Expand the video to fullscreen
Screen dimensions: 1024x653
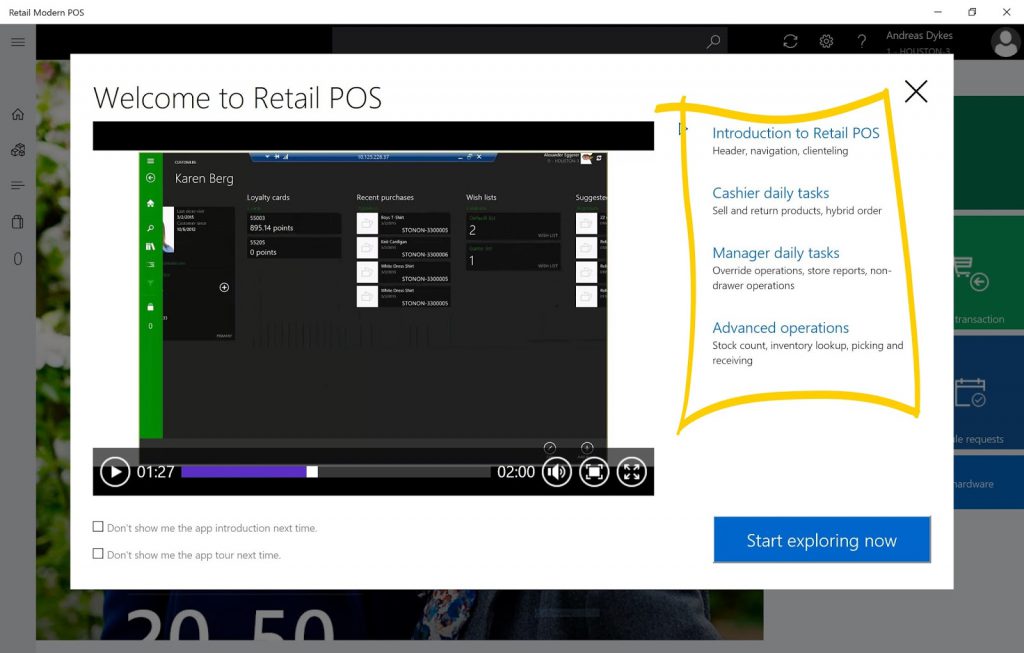tap(632, 471)
